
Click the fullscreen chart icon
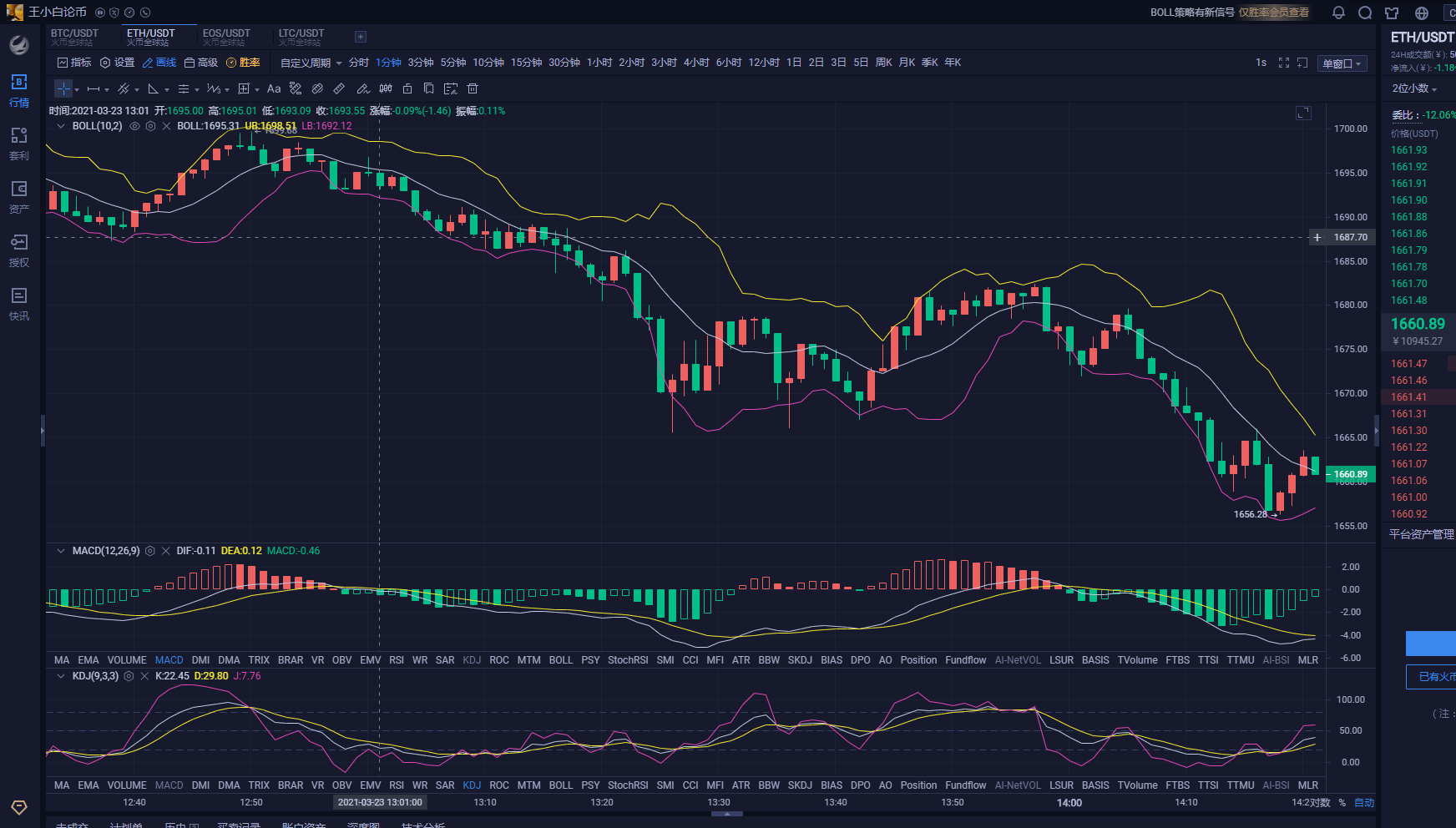pyautogui.click(x=1284, y=63)
